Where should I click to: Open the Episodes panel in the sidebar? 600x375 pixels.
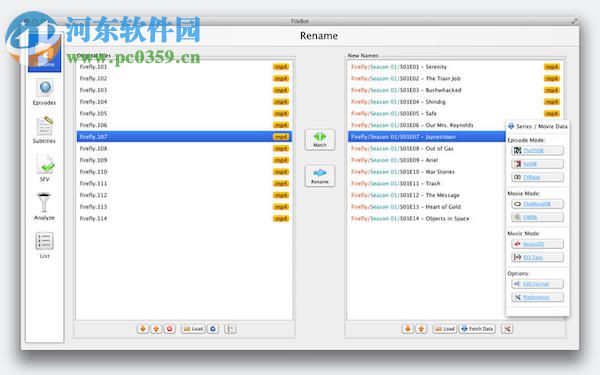pos(44,93)
